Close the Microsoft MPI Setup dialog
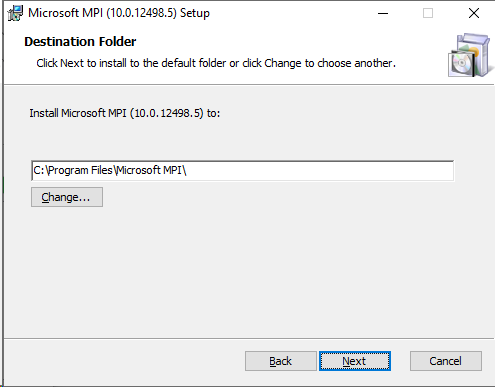This screenshot has height=387, width=495. [474, 13]
